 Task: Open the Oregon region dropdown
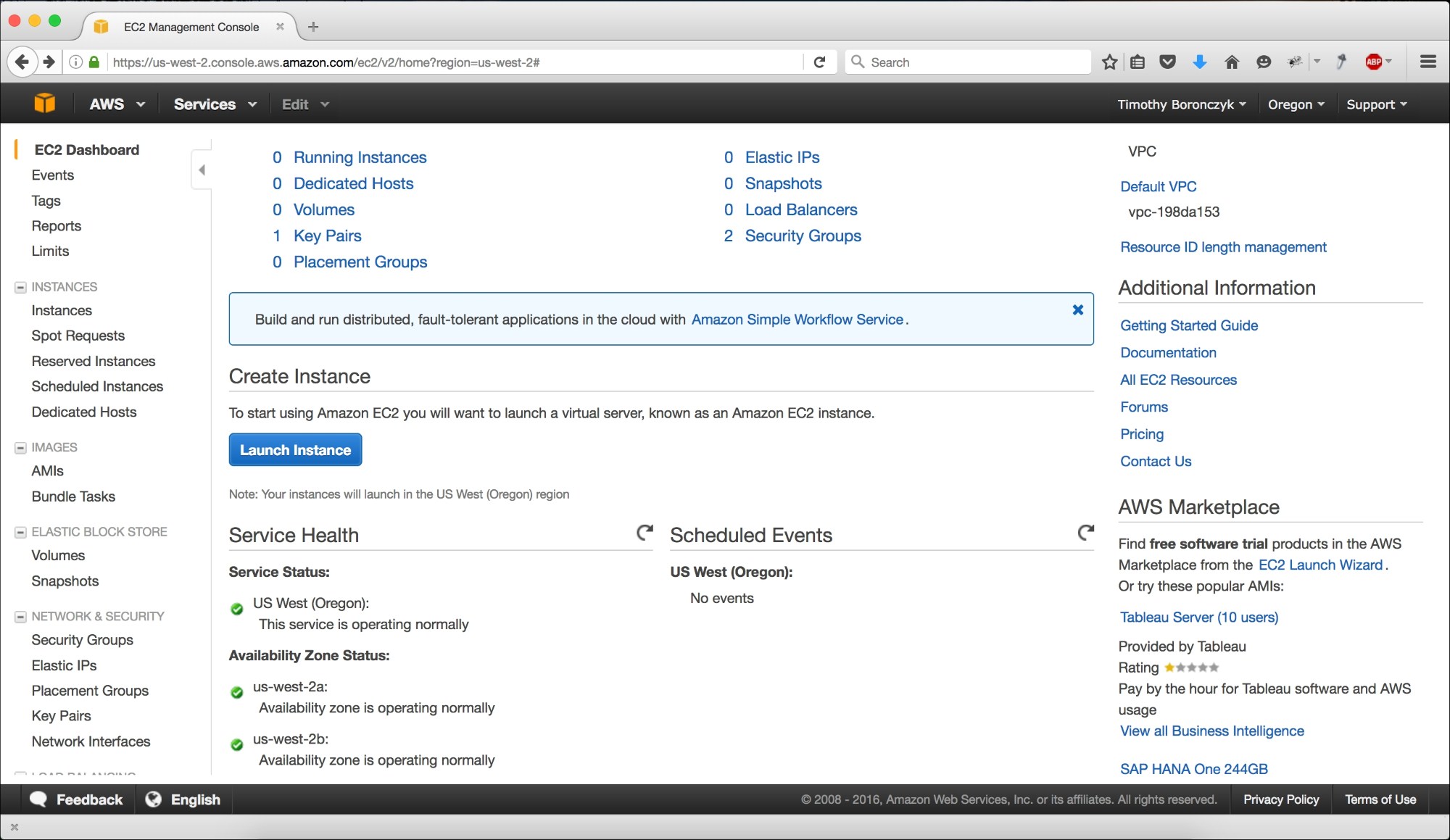[x=1296, y=104]
